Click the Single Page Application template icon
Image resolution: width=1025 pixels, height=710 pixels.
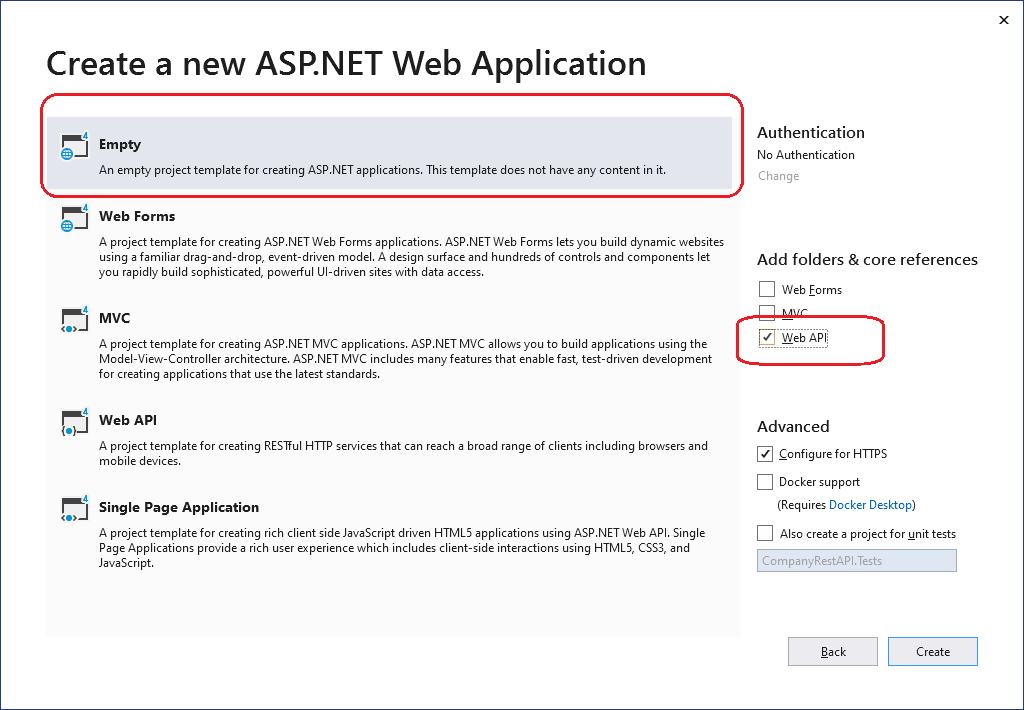point(74,509)
